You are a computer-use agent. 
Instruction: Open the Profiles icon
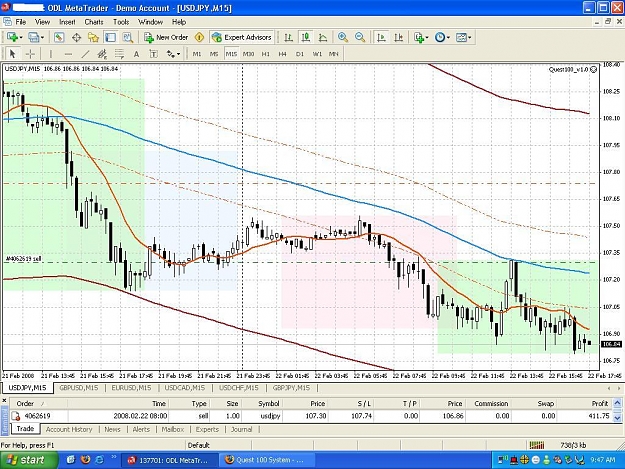click(x=33, y=37)
